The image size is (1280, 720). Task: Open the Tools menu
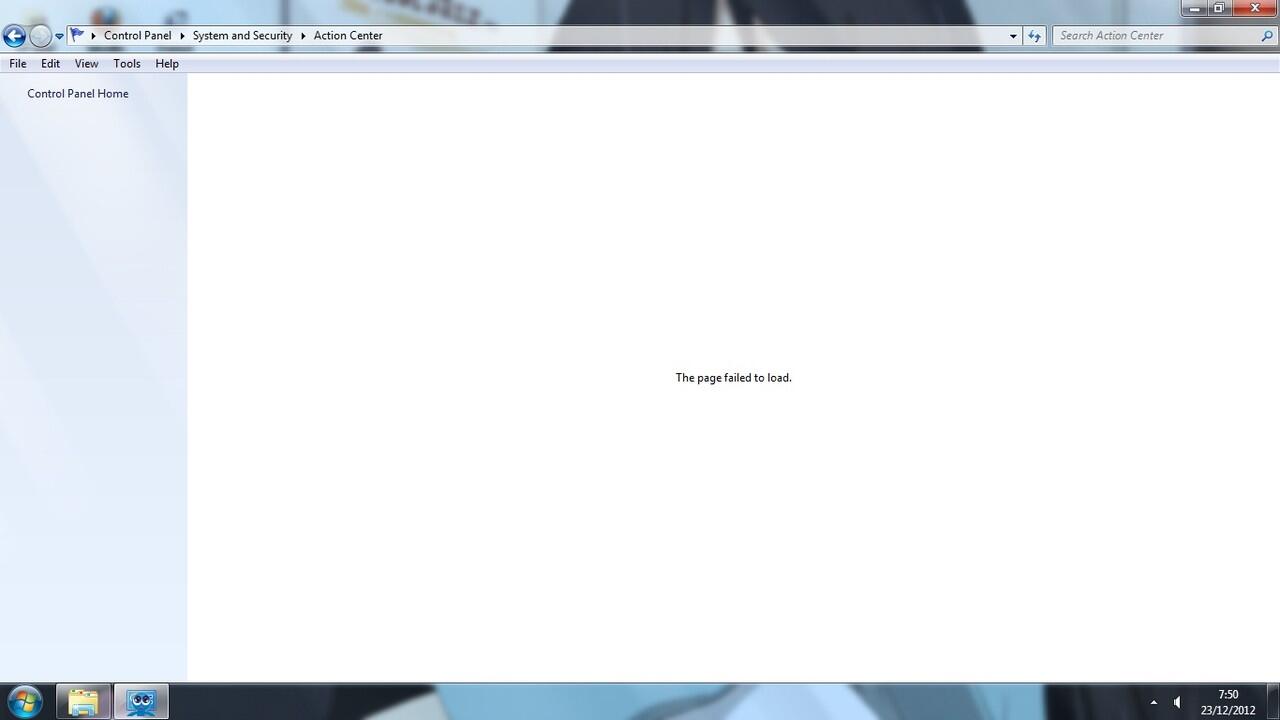click(x=127, y=64)
